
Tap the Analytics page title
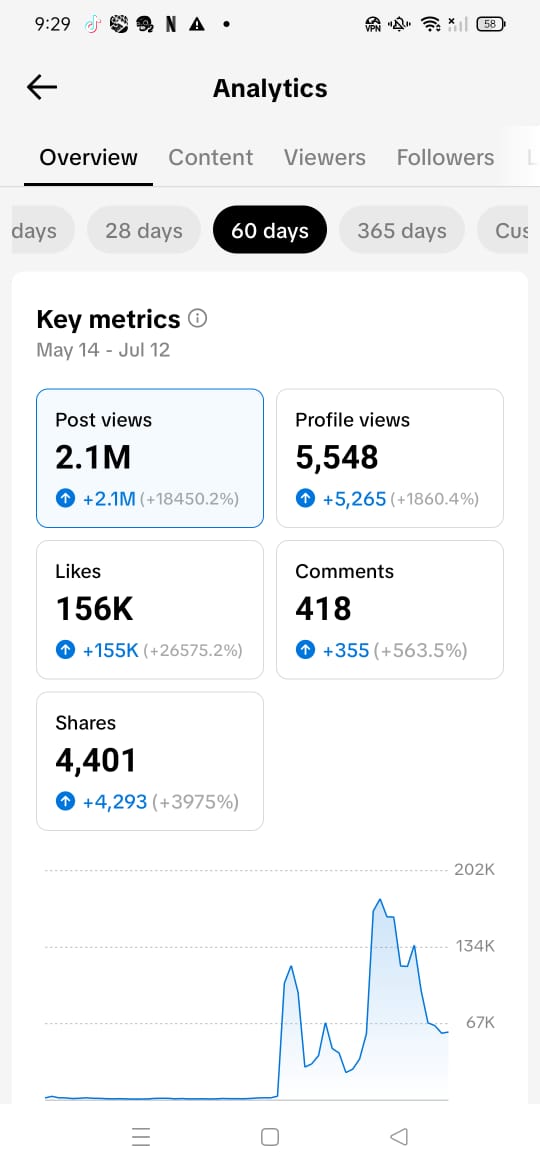(x=270, y=88)
